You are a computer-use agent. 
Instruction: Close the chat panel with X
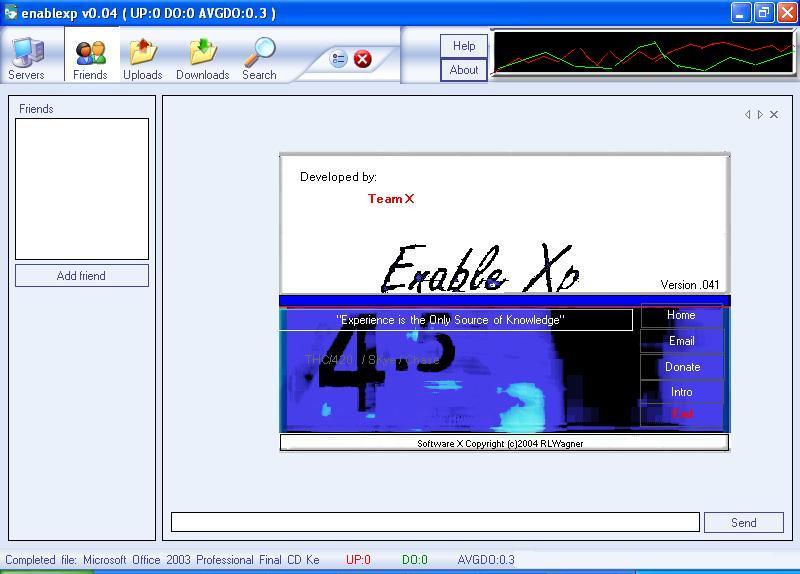pyautogui.click(x=774, y=114)
